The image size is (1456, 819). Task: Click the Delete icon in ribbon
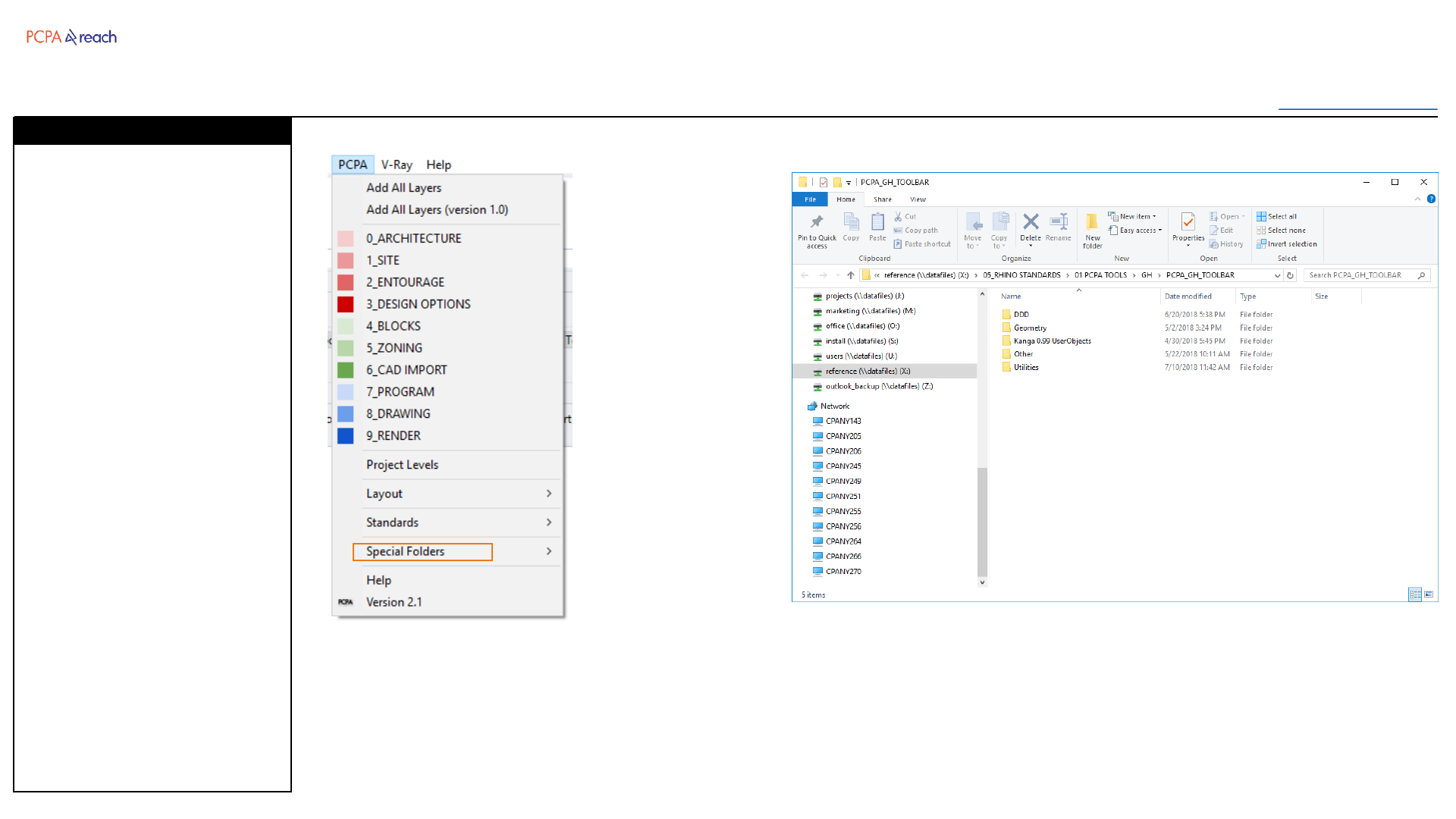[1031, 222]
